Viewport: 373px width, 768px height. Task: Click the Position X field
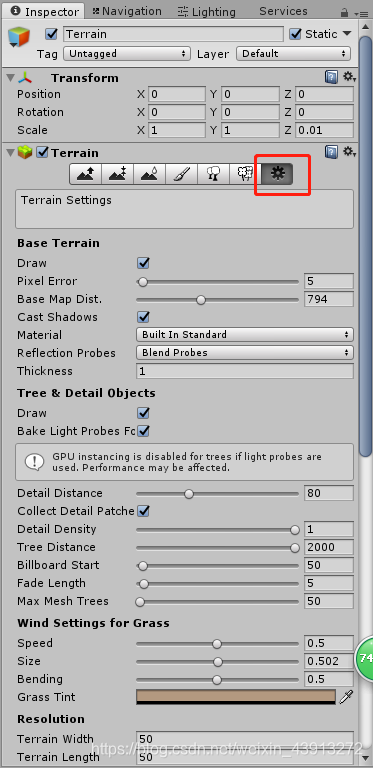pyautogui.click(x=177, y=94)
